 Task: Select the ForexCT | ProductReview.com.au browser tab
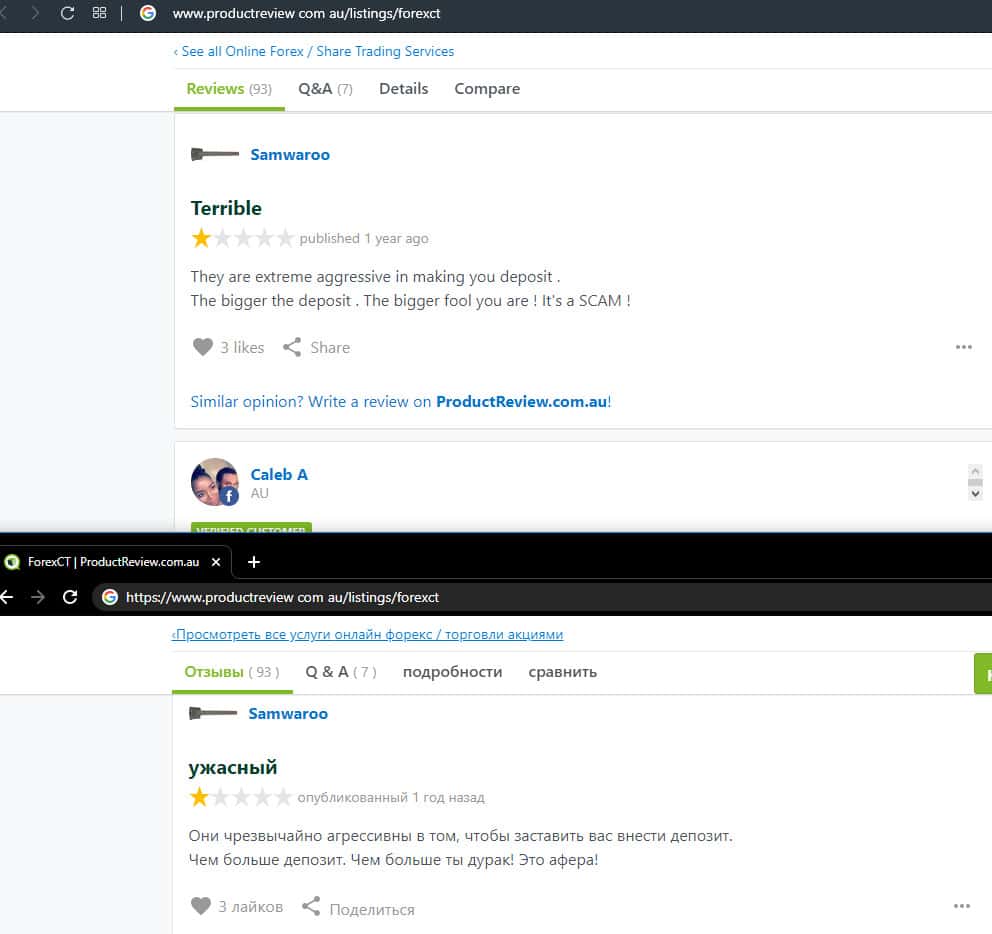[x=115, y=562]
